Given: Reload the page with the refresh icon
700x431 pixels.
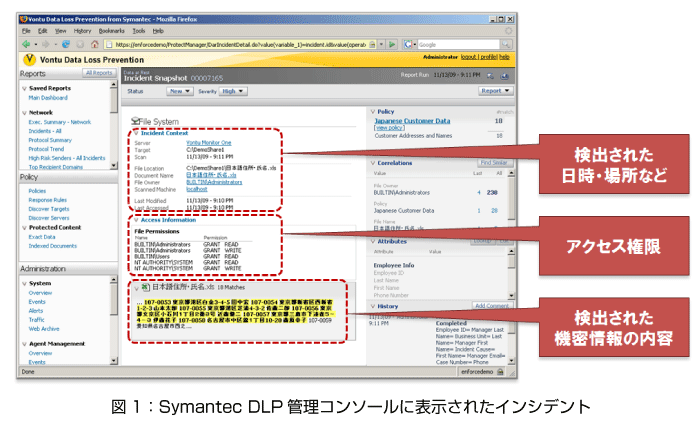Looking at the screenshot, I should (66, 44).
